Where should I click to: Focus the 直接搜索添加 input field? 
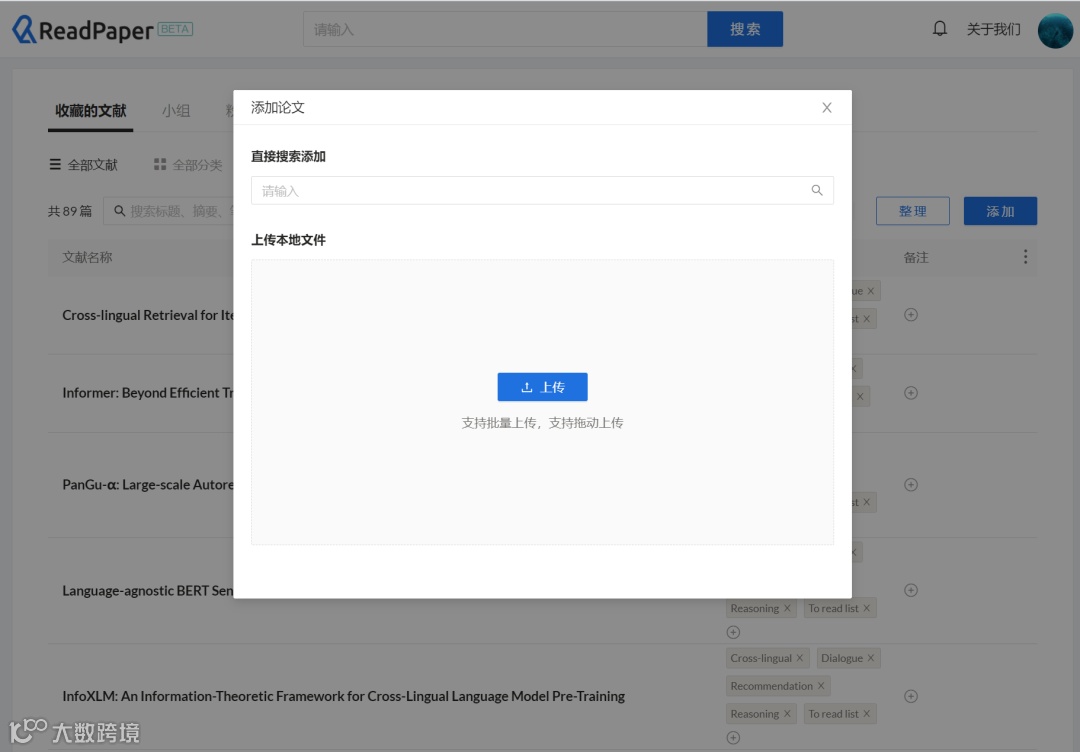pos(542,191)
